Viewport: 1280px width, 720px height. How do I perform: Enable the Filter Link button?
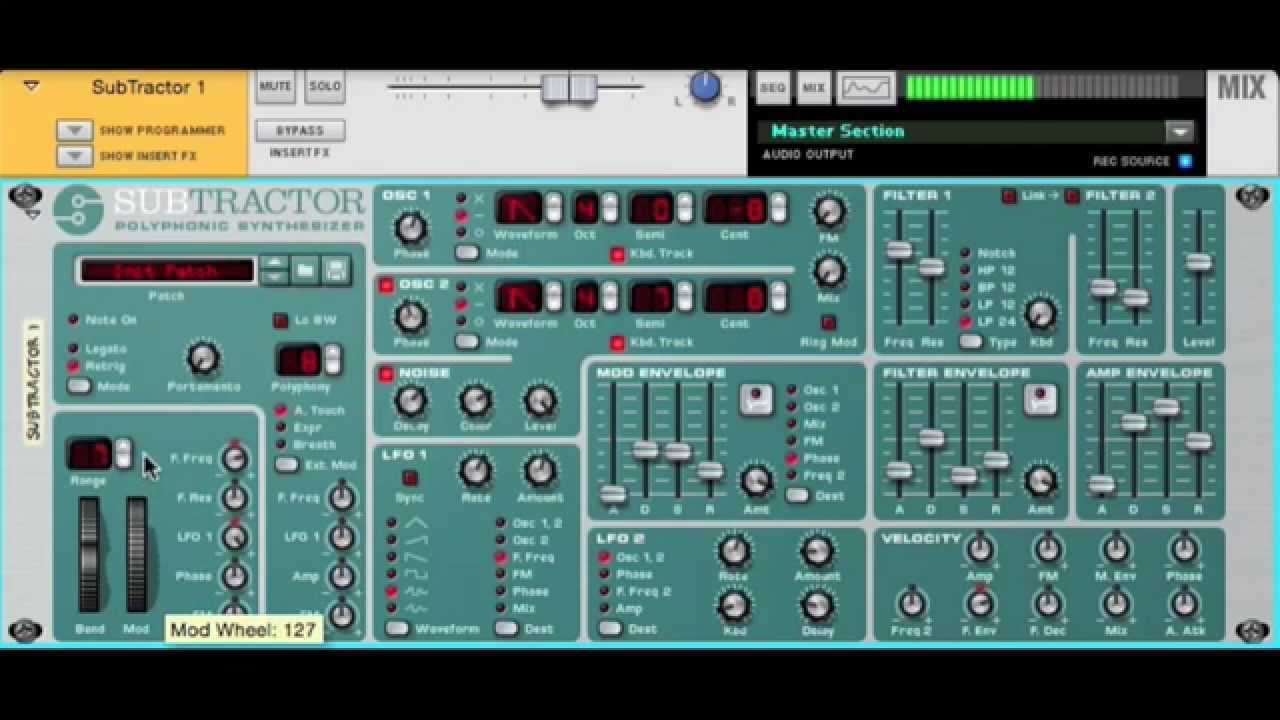point(1008,196)
